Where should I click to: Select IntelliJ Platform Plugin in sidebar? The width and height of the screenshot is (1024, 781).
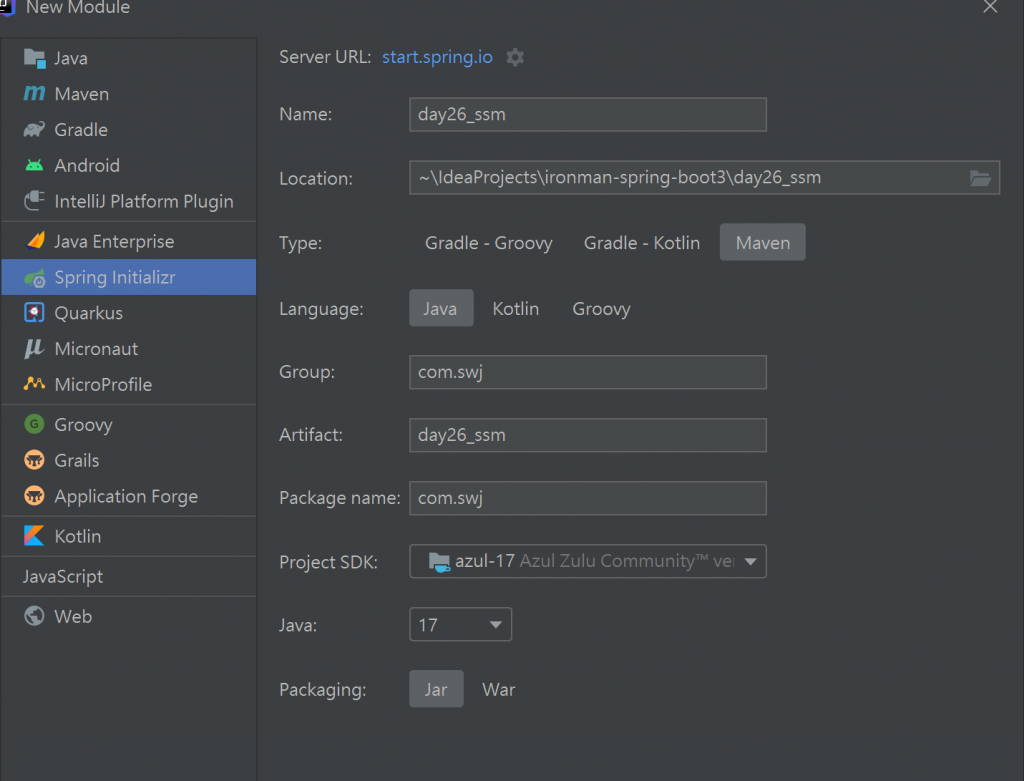click(129, 200)
